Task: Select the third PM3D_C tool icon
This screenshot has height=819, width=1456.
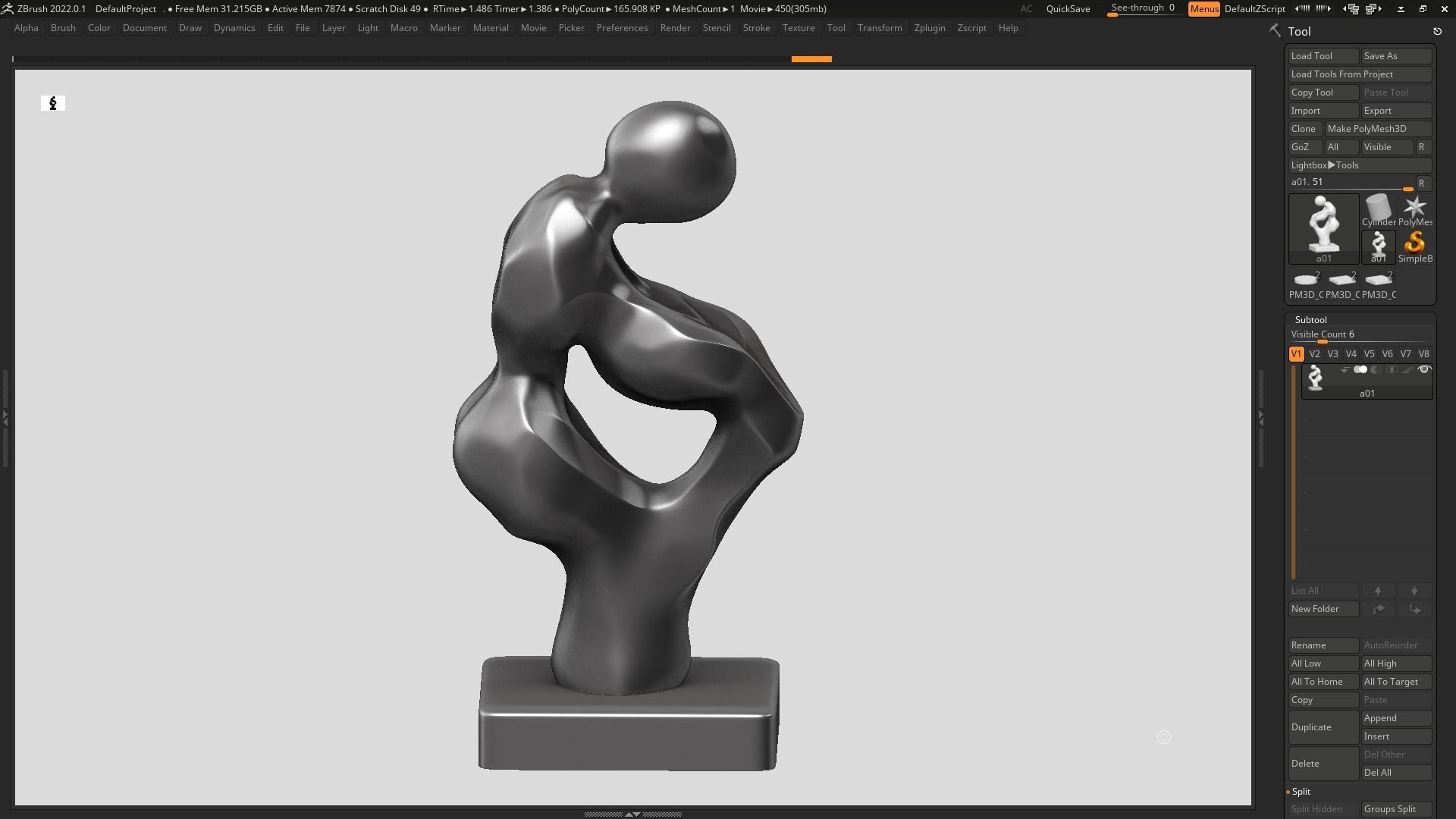Action: click(1379, 284)
